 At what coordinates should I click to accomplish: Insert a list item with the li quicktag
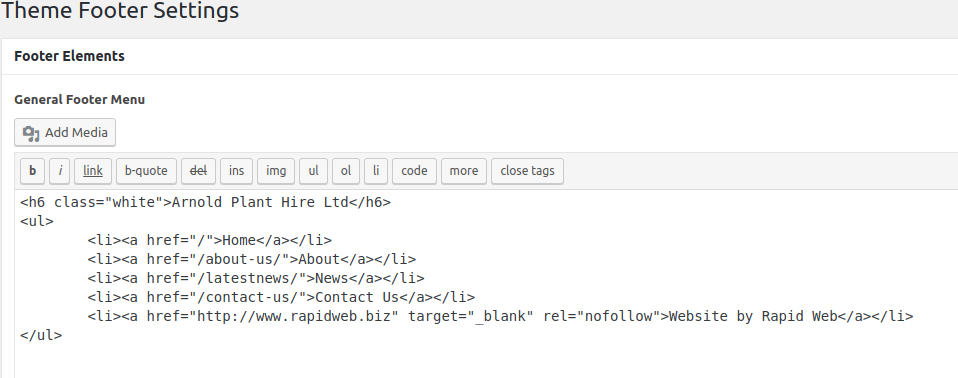376,171
